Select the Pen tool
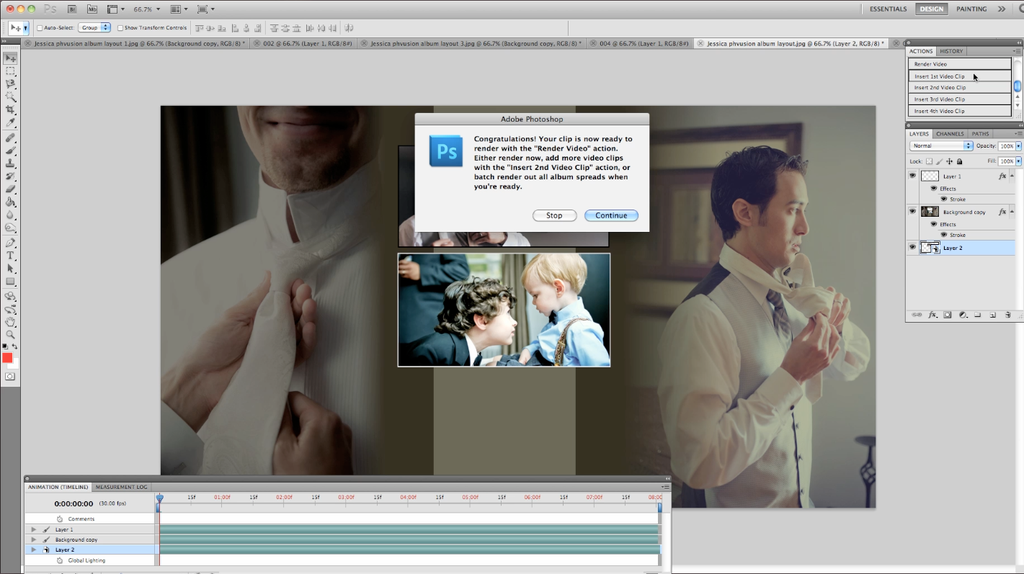This screenshot has height=574, width=1024. point(10,243)
